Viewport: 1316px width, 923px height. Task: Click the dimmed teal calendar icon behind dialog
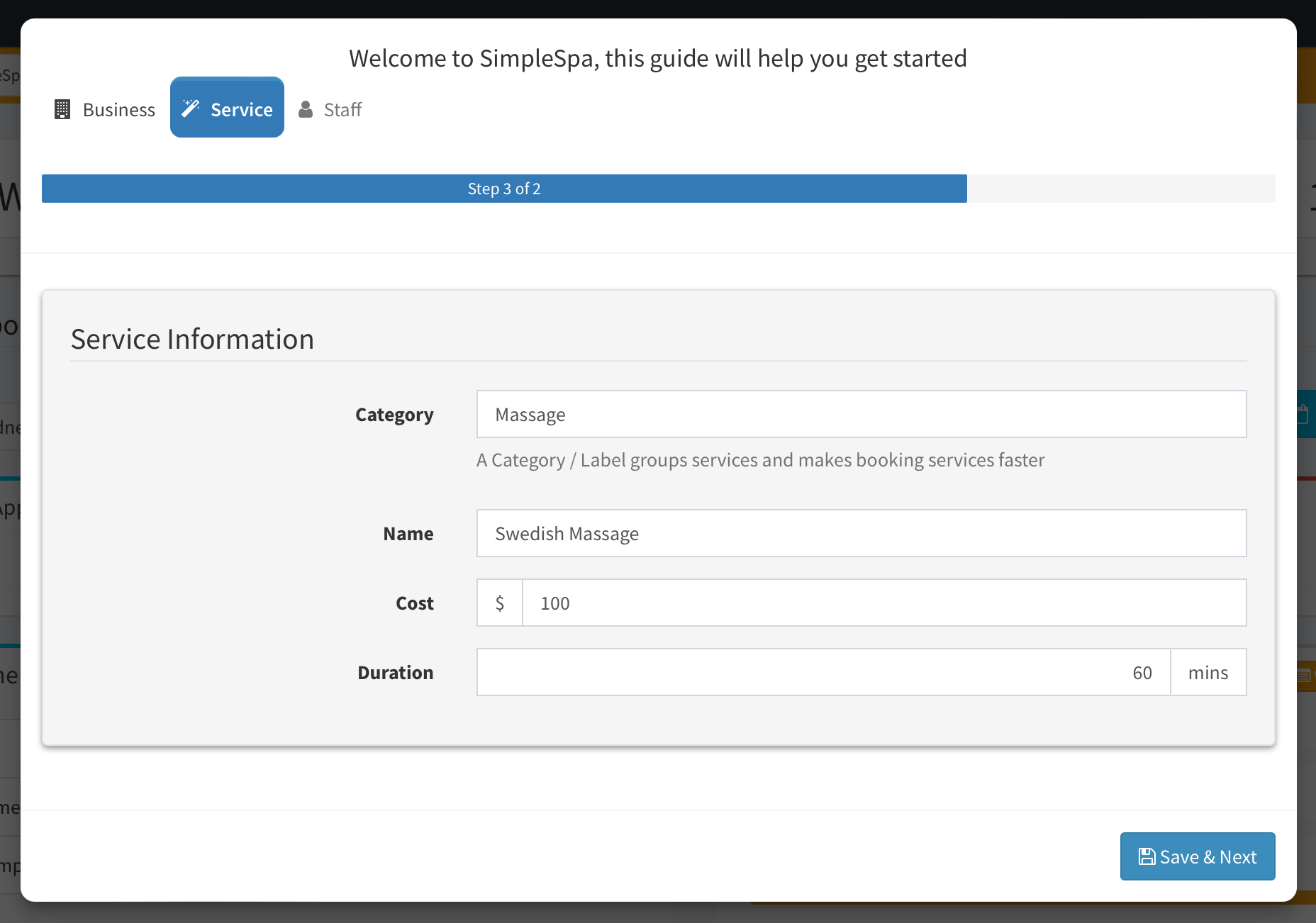[x=1304, y=414]
